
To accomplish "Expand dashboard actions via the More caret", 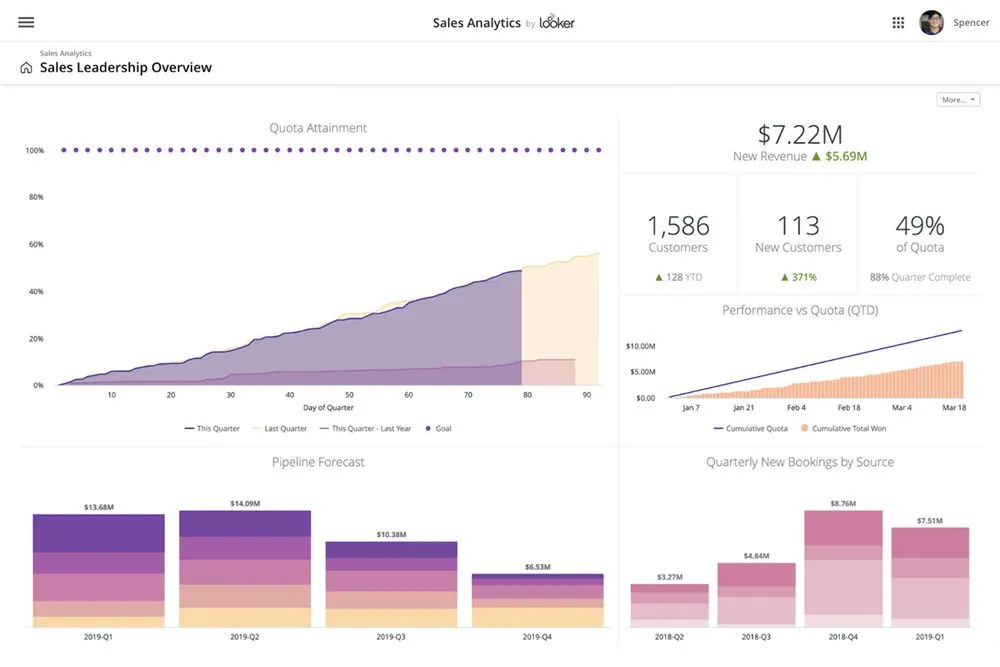I will click(x=974, y=98).
